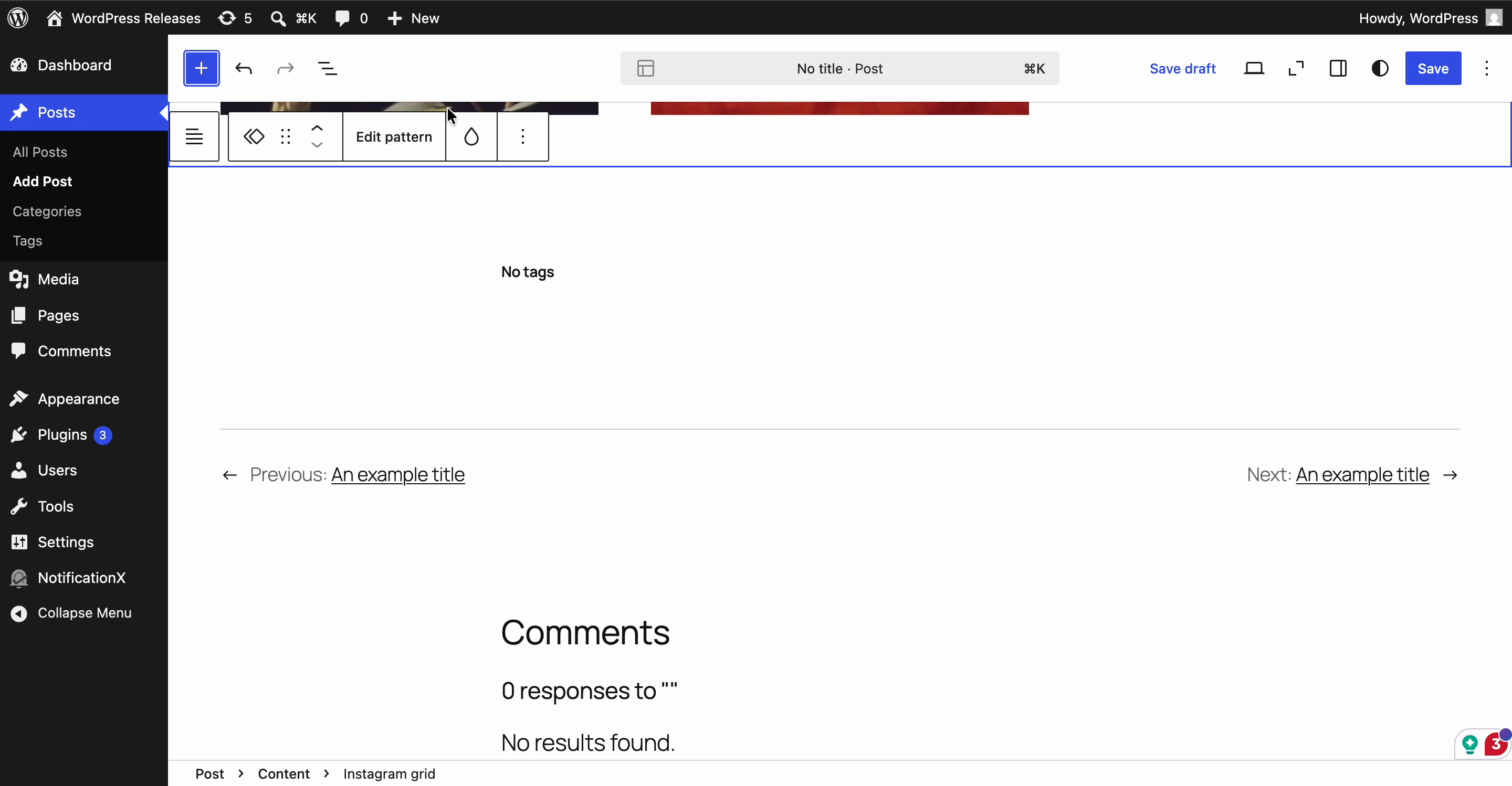
Task: Open editor Options three-dots menu
Action: click(x=1487, y=69)
